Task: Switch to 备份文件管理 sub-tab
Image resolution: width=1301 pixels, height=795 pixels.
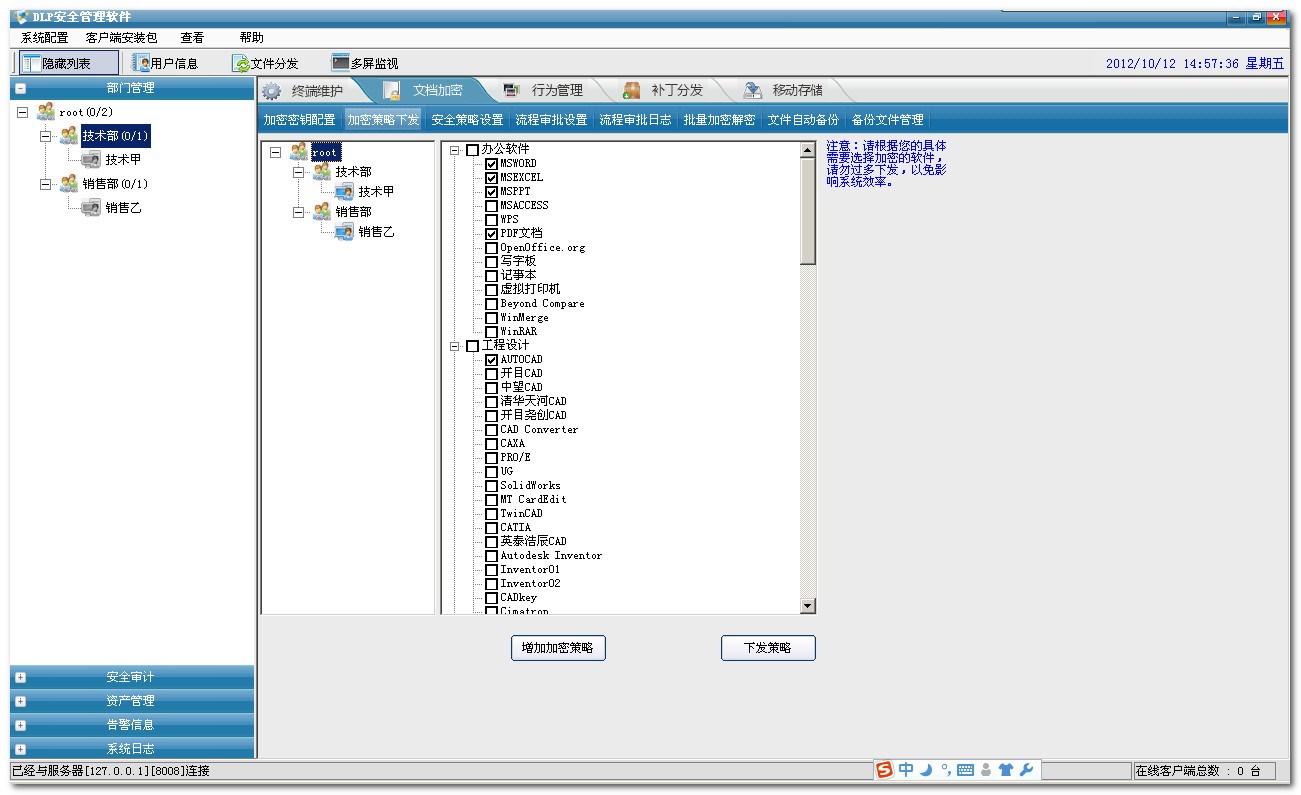Action: pos(888,120)
